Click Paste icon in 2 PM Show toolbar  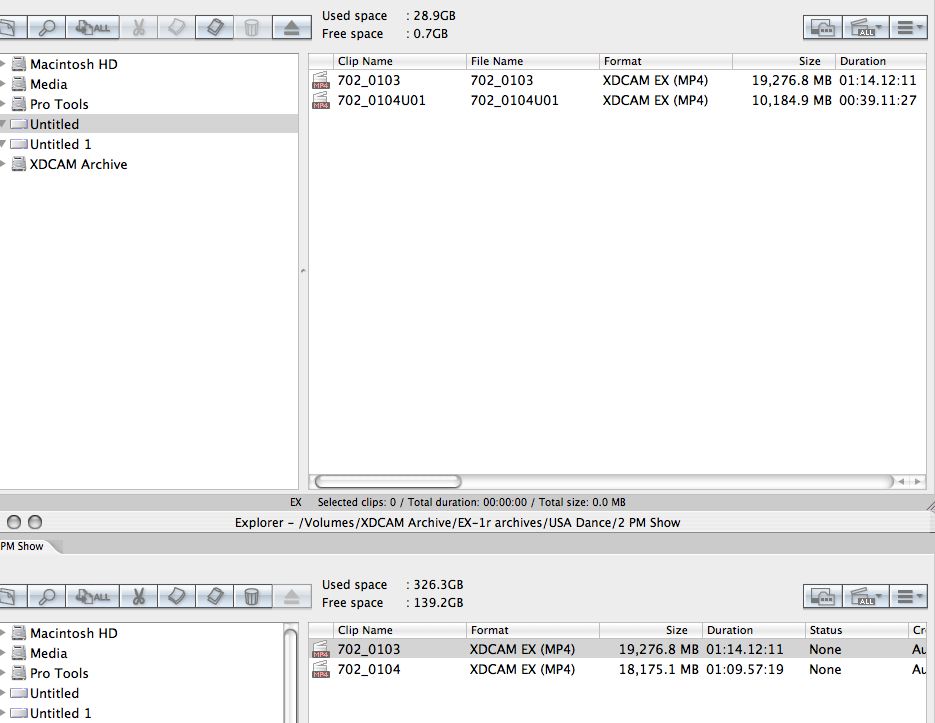click(215, 596)
